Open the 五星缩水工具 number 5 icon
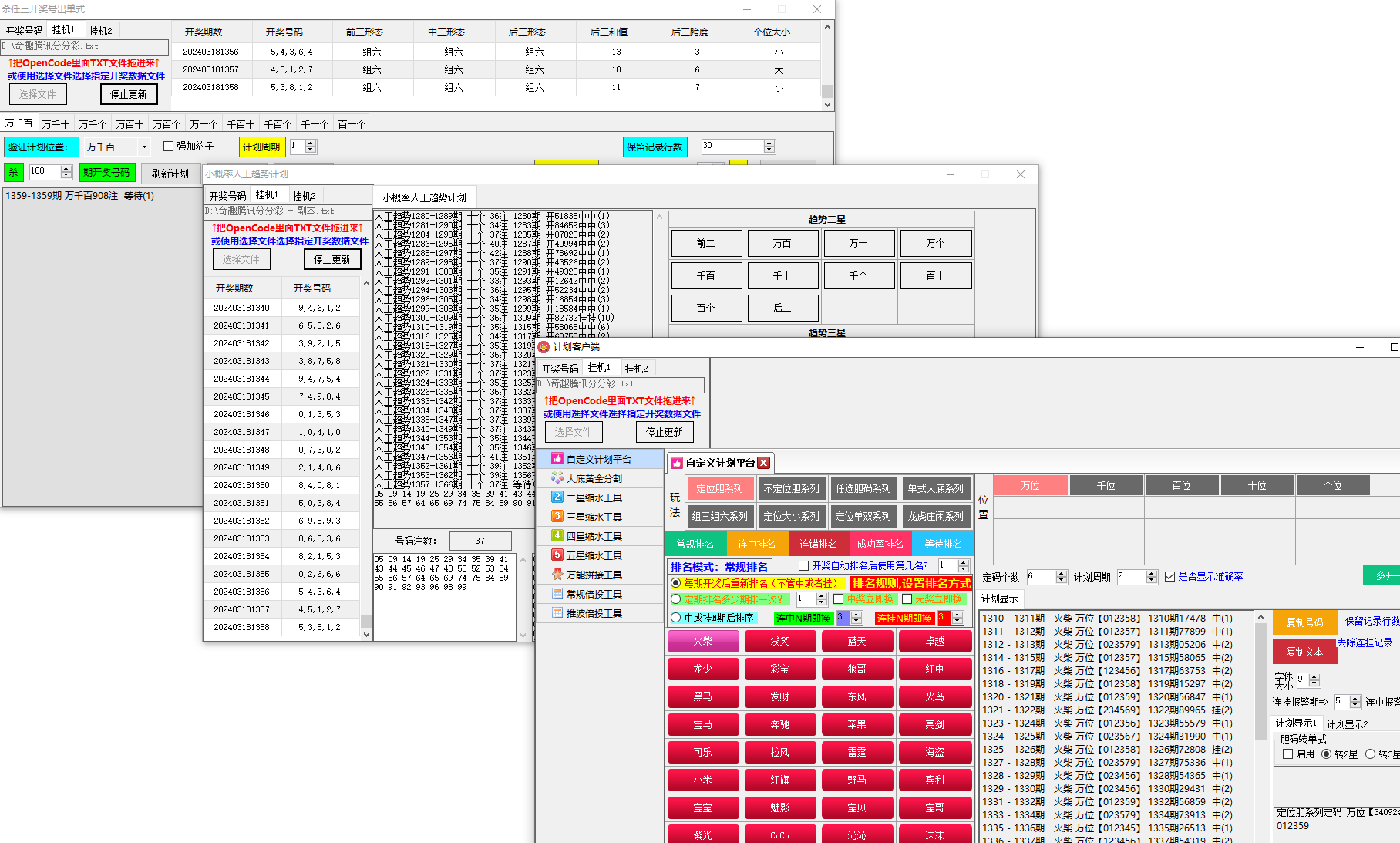 pyautogui.click(x=557, y=555)
